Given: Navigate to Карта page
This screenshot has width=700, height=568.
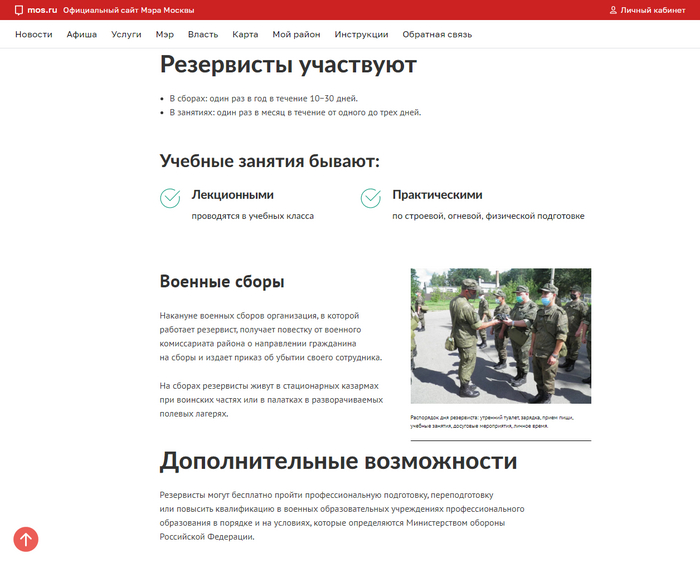Looking at the screenshot, I should click(245, 34).
